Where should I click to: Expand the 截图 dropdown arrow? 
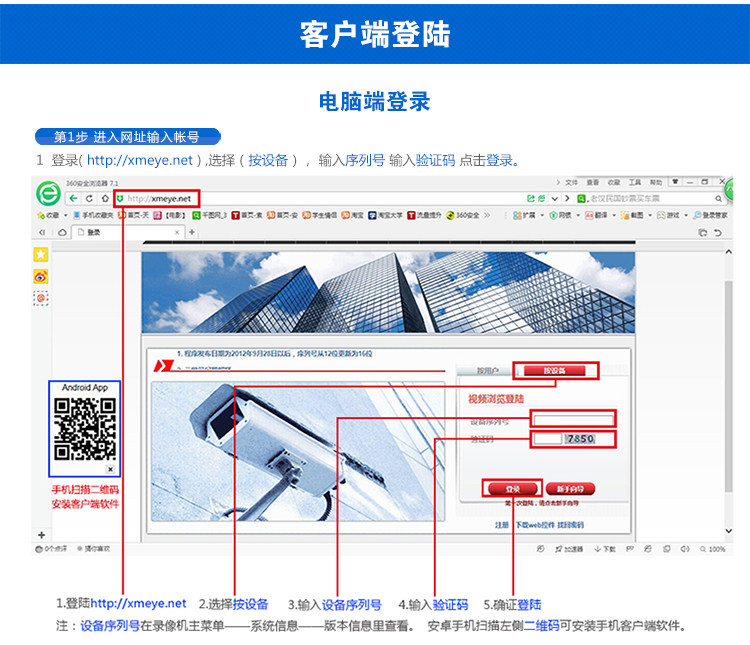[x=650, y=215]
